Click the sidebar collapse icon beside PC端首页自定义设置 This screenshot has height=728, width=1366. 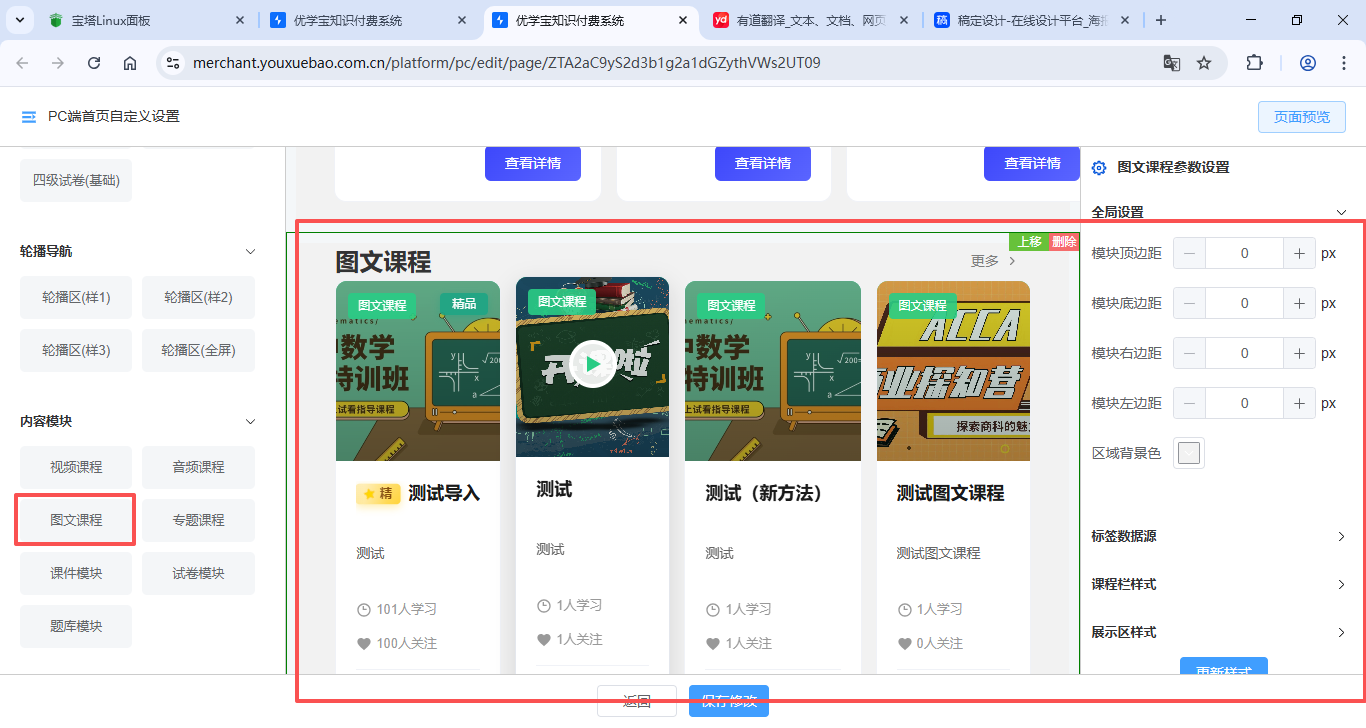(x=29, y=117)
